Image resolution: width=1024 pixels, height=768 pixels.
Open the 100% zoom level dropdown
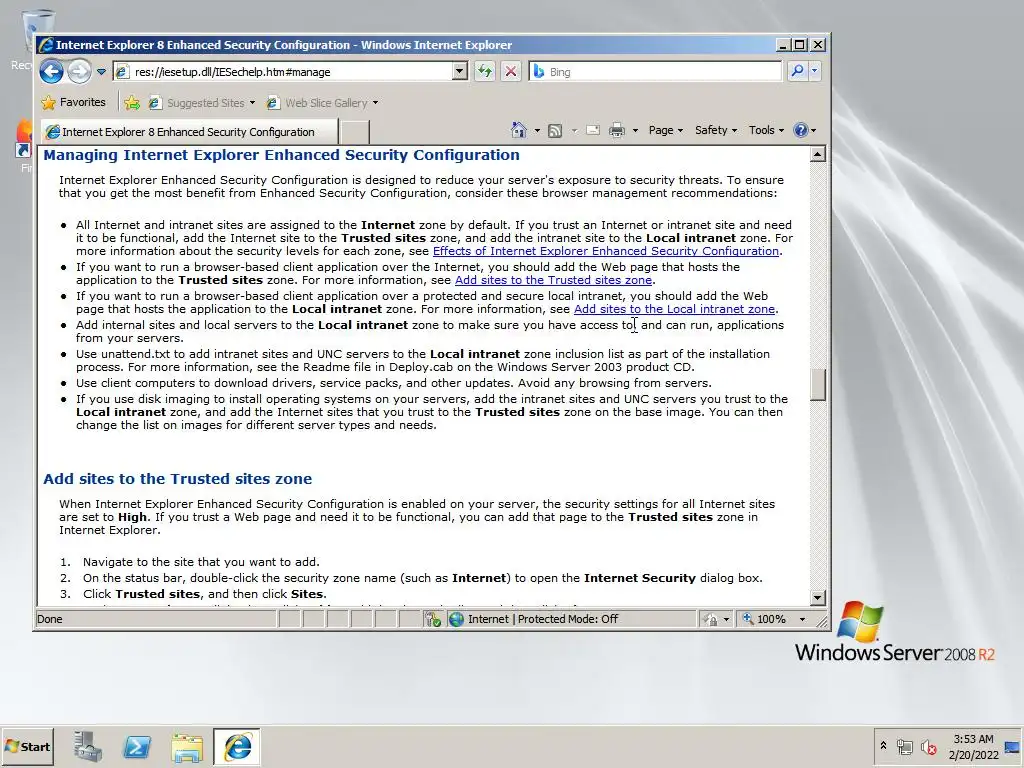(x=803, y=619)
